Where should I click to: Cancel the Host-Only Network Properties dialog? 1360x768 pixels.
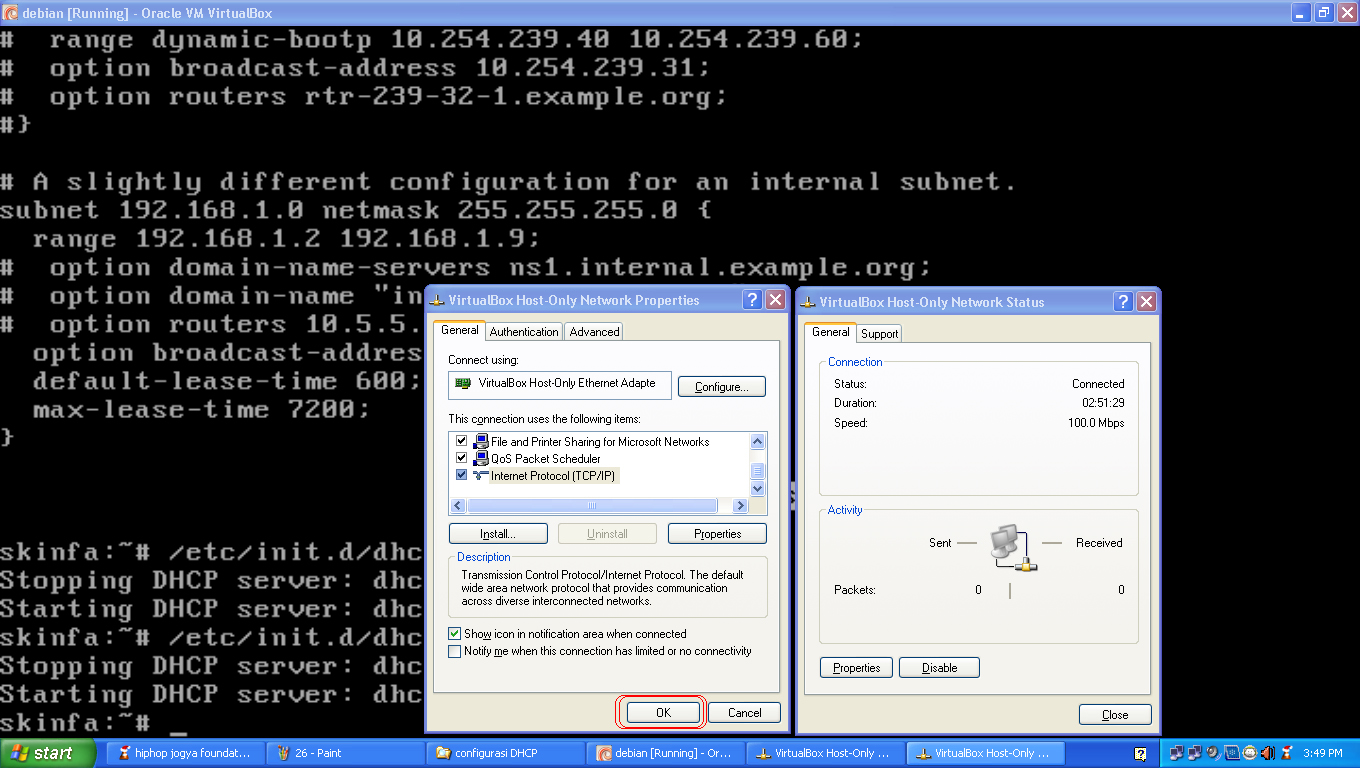click(x=744, y=713)
